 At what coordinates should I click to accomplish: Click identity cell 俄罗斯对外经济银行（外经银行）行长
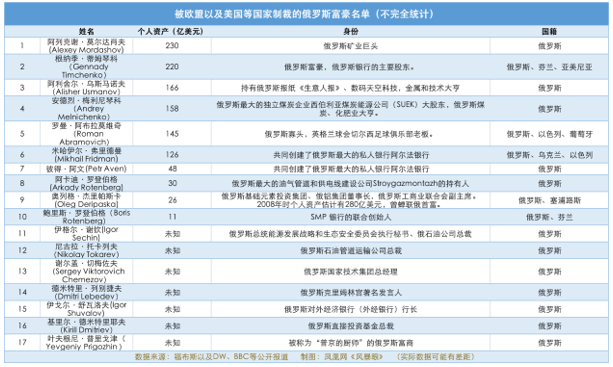[350, 310]
